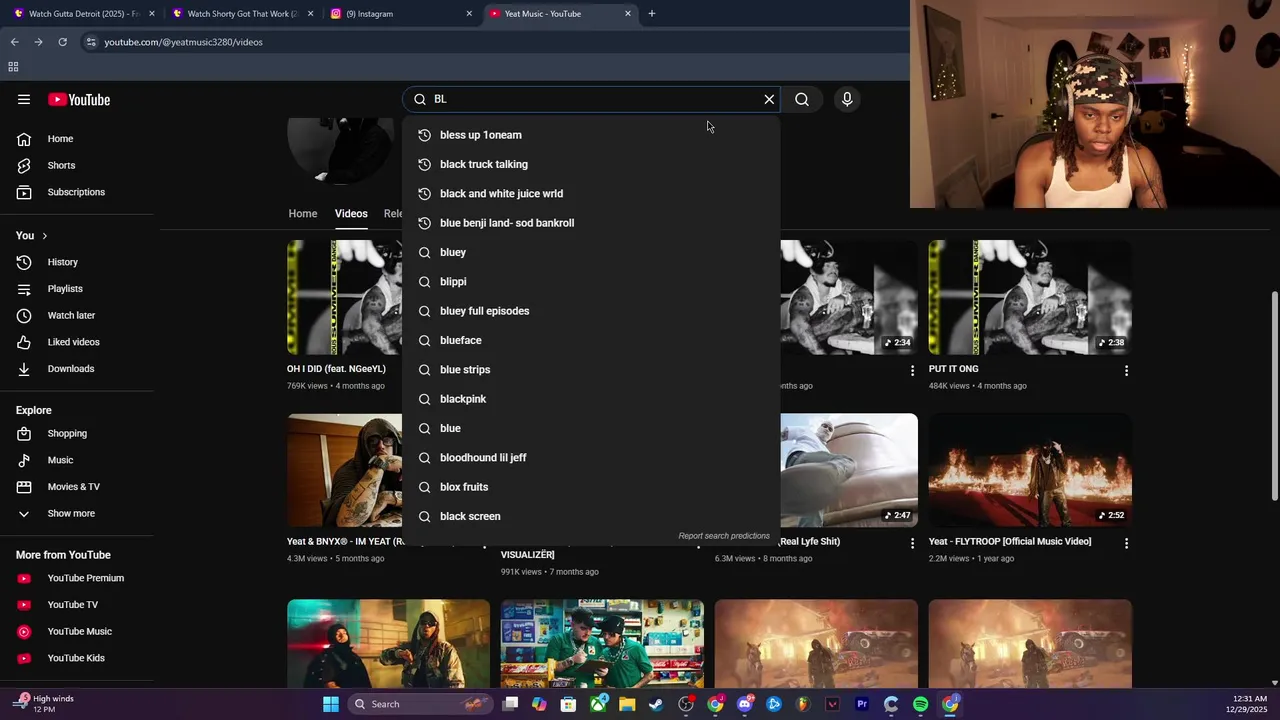Select suggestion 'blue benji land- sod bankroll'
This screenshot has height=720, width=1280.
591,223
